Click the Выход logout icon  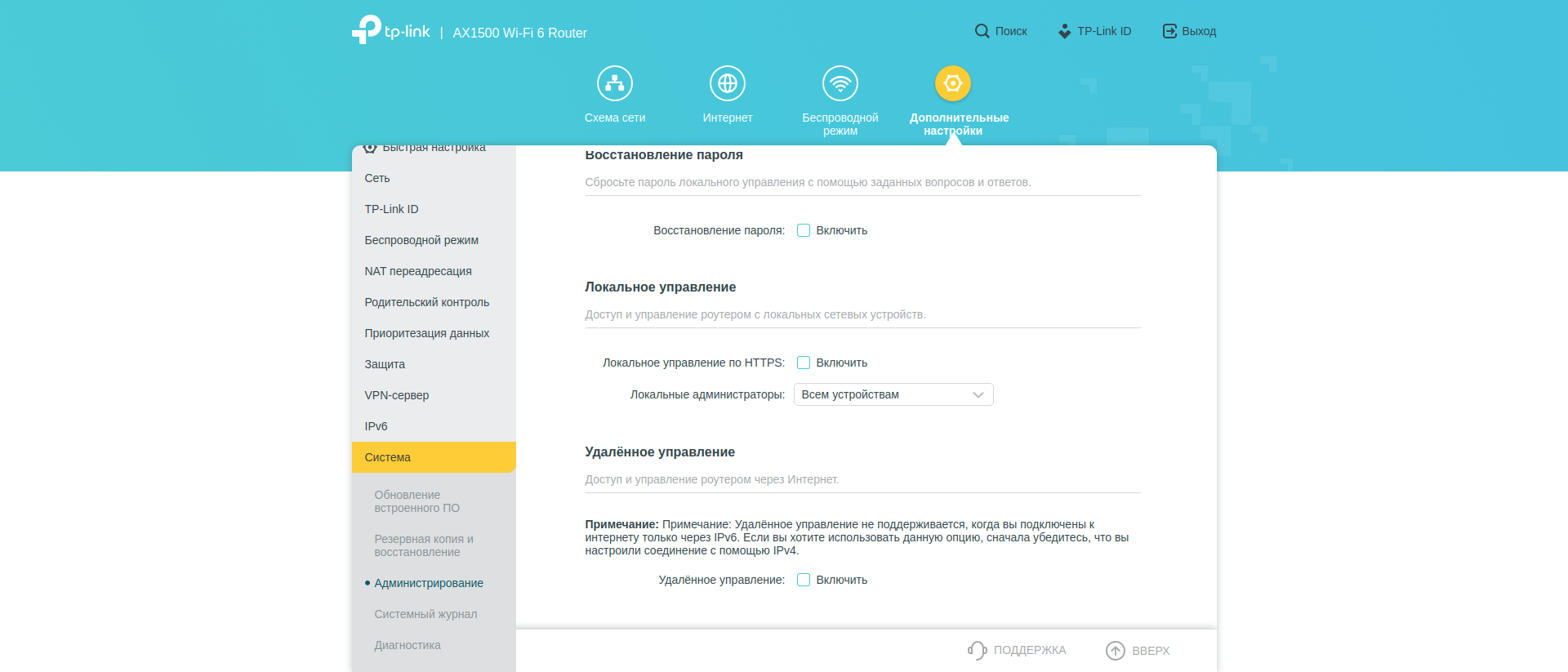1169,31
